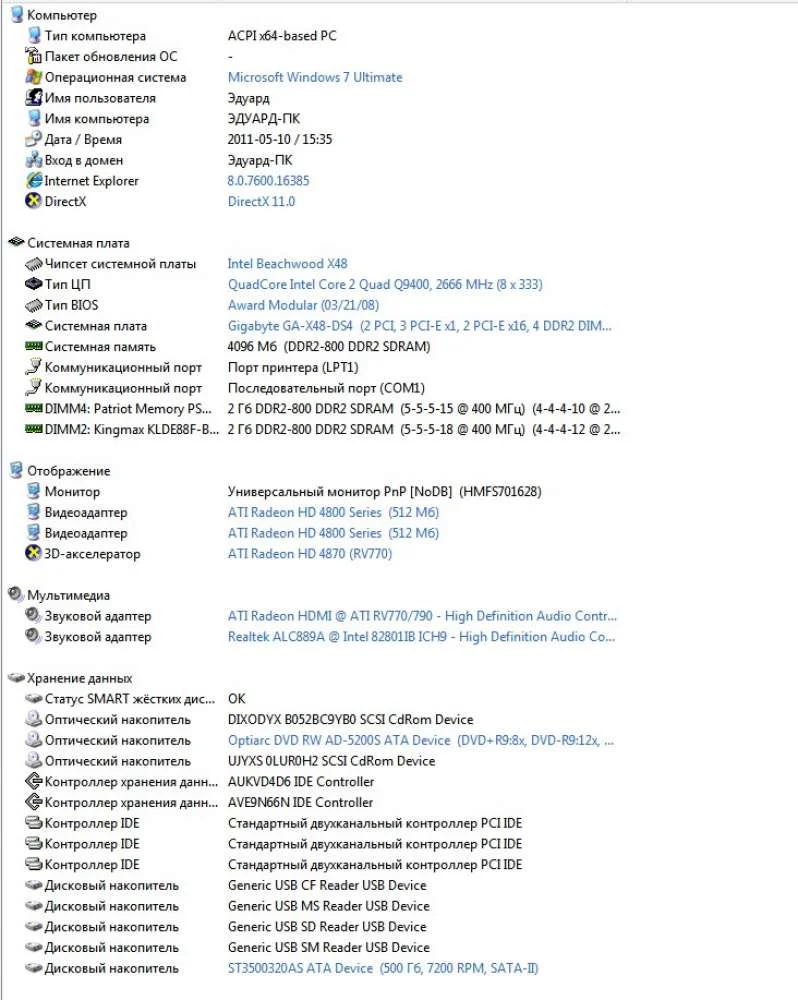Image resolution: width=798 pixels, height=1000 pixels.
Task: Open the Optiarc DVD RW AD-5200S link
Action: (421, 740)
